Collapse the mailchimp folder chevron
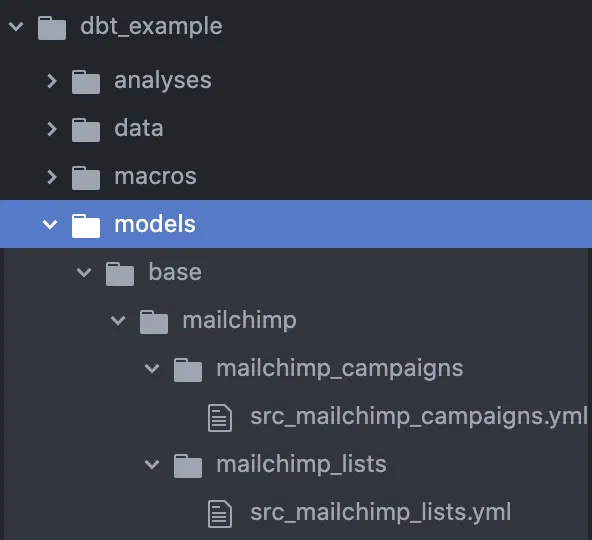The height and width of the screenshot is (540, 592). click(118, 321)
